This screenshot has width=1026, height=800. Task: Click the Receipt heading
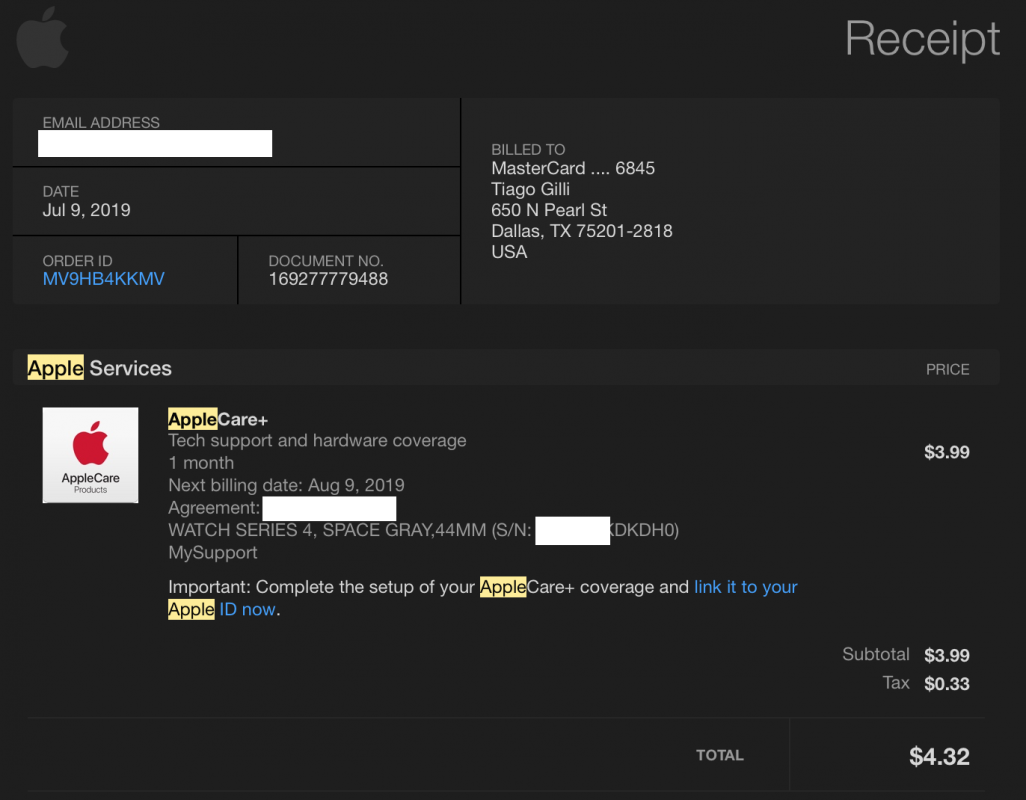922,39
